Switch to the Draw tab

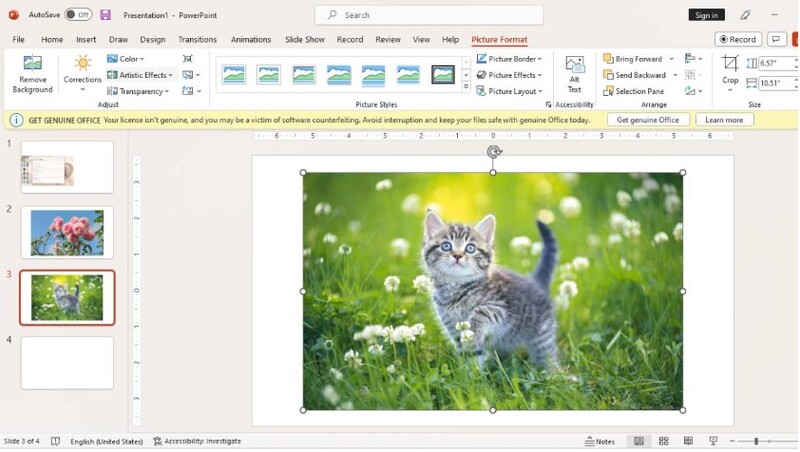tap(118, 39)
